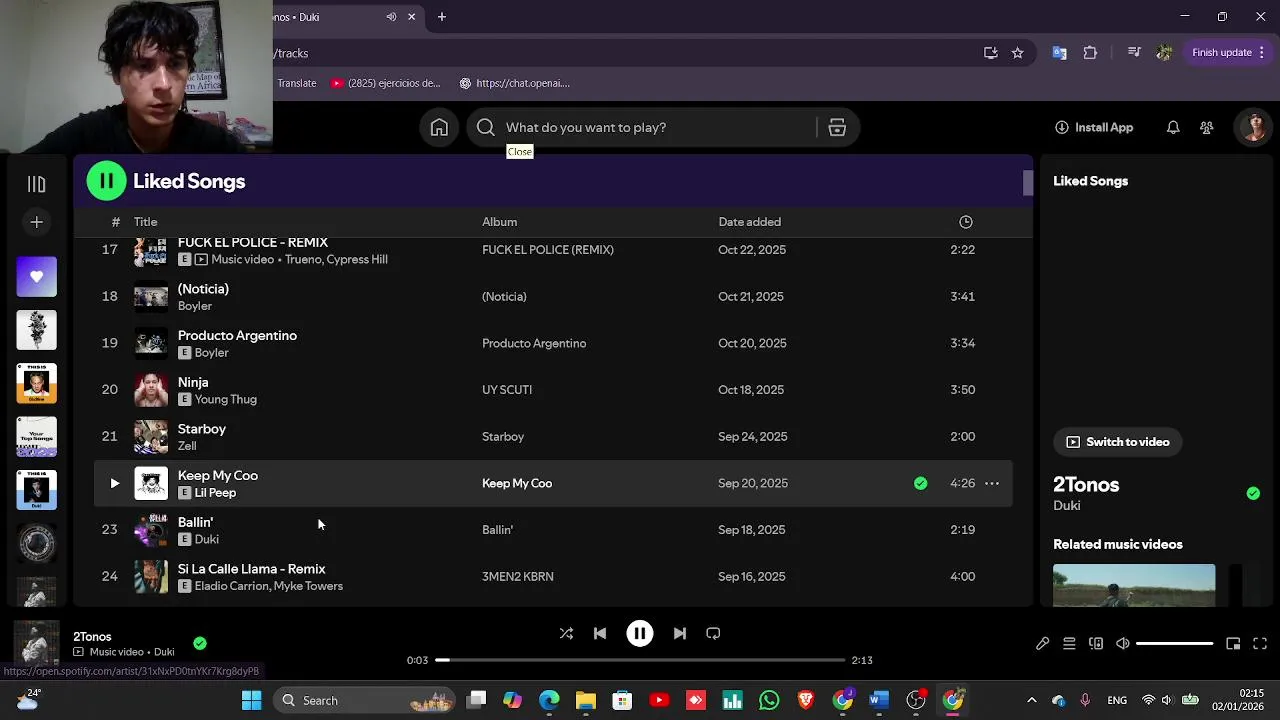Viewport: 1280px width, 720px height.
Task: Toggle shuffle
Action: coord(566,633)
